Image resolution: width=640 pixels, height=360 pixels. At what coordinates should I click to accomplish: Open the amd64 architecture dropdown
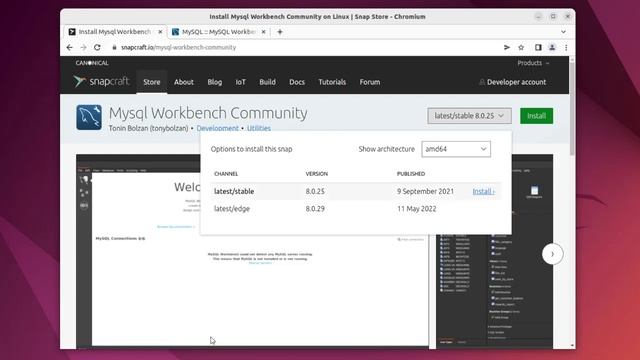pos(456,149)
